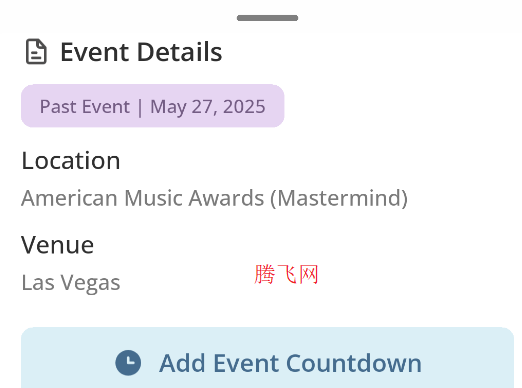The height and width of the screenshot is (388, 522).
Task: Click the word (Mastermind) in location
Action: [x=339, y=198]
